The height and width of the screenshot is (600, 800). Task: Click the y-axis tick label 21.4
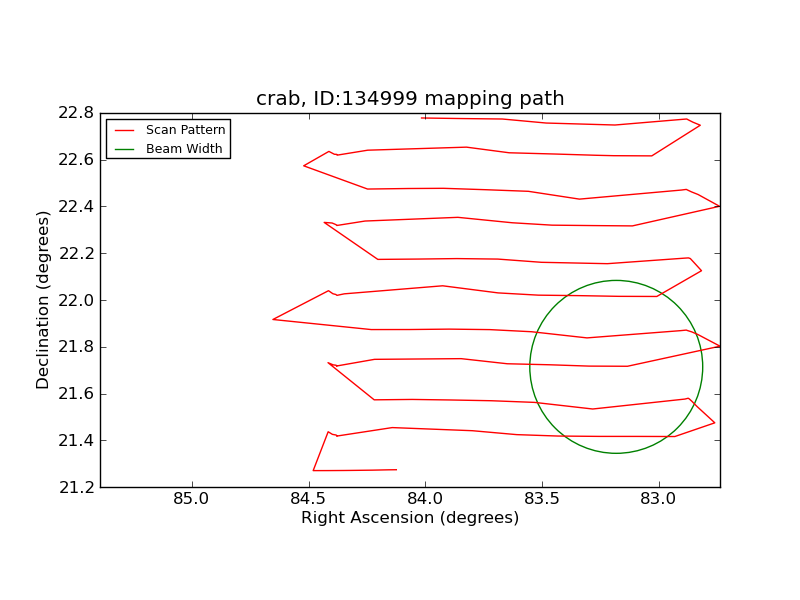pos(76,440)
